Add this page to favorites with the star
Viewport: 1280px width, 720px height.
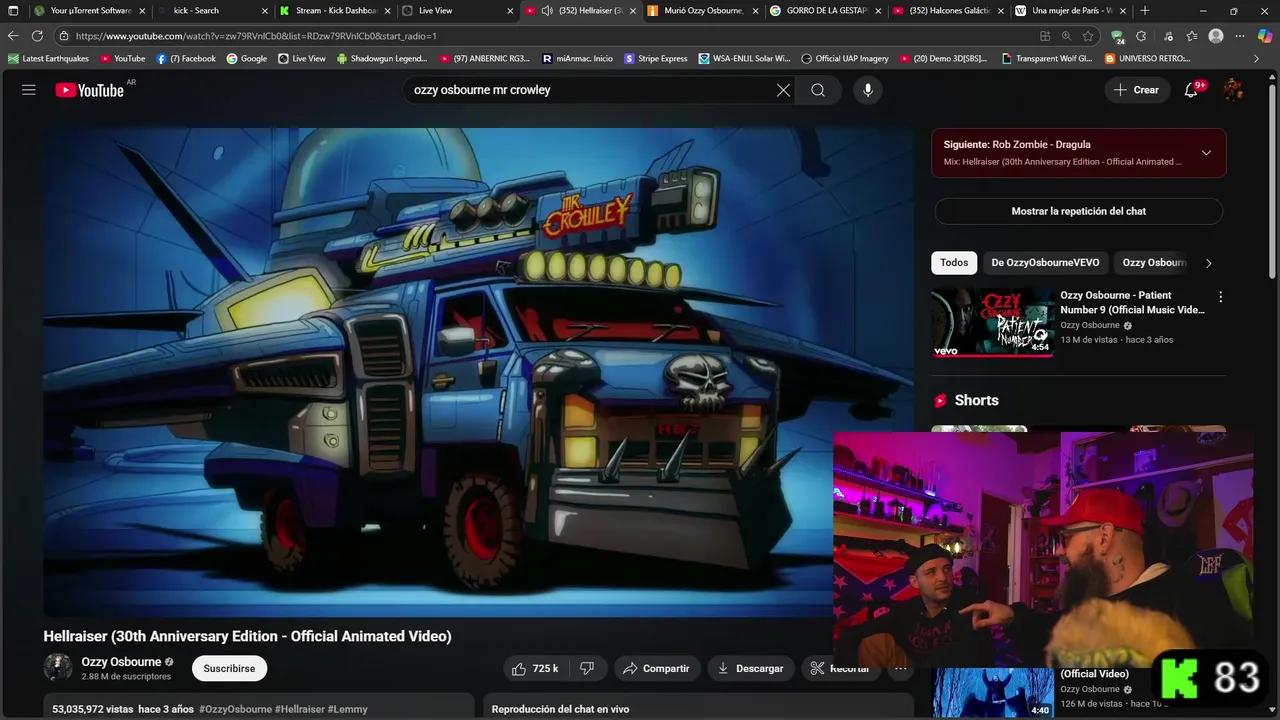tap(1087, 36)
